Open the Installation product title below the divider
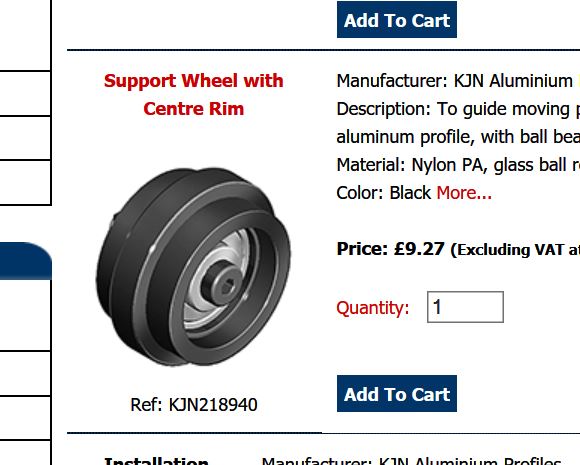The width and height of the screenshot is (580, 465). pyautogui.click(x=156, y=461)
